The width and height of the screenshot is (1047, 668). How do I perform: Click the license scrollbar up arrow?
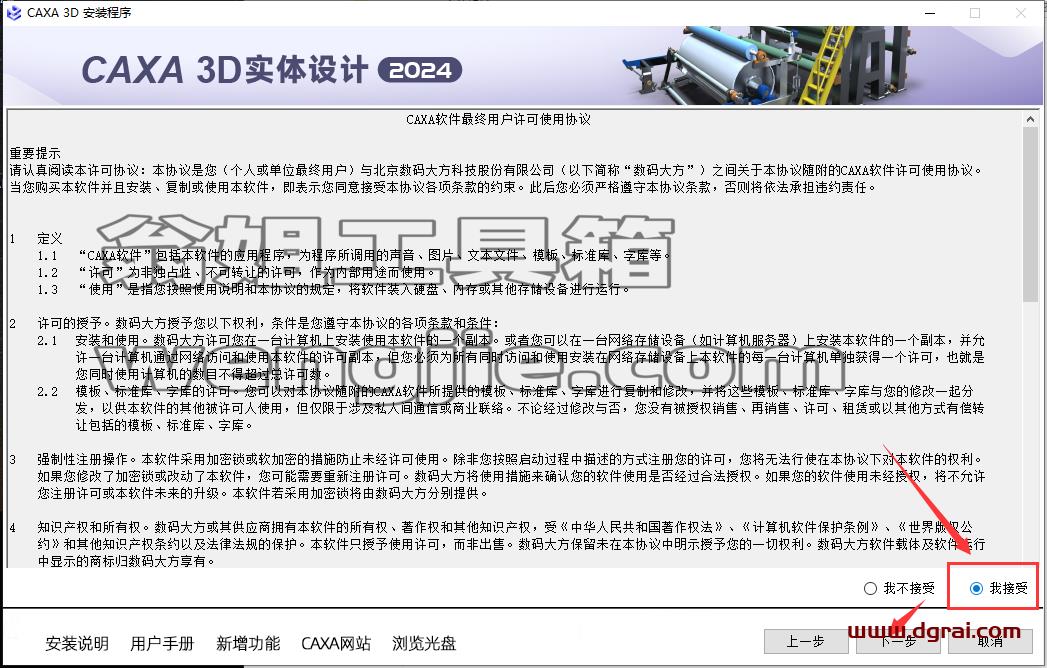coord(1030,119)
